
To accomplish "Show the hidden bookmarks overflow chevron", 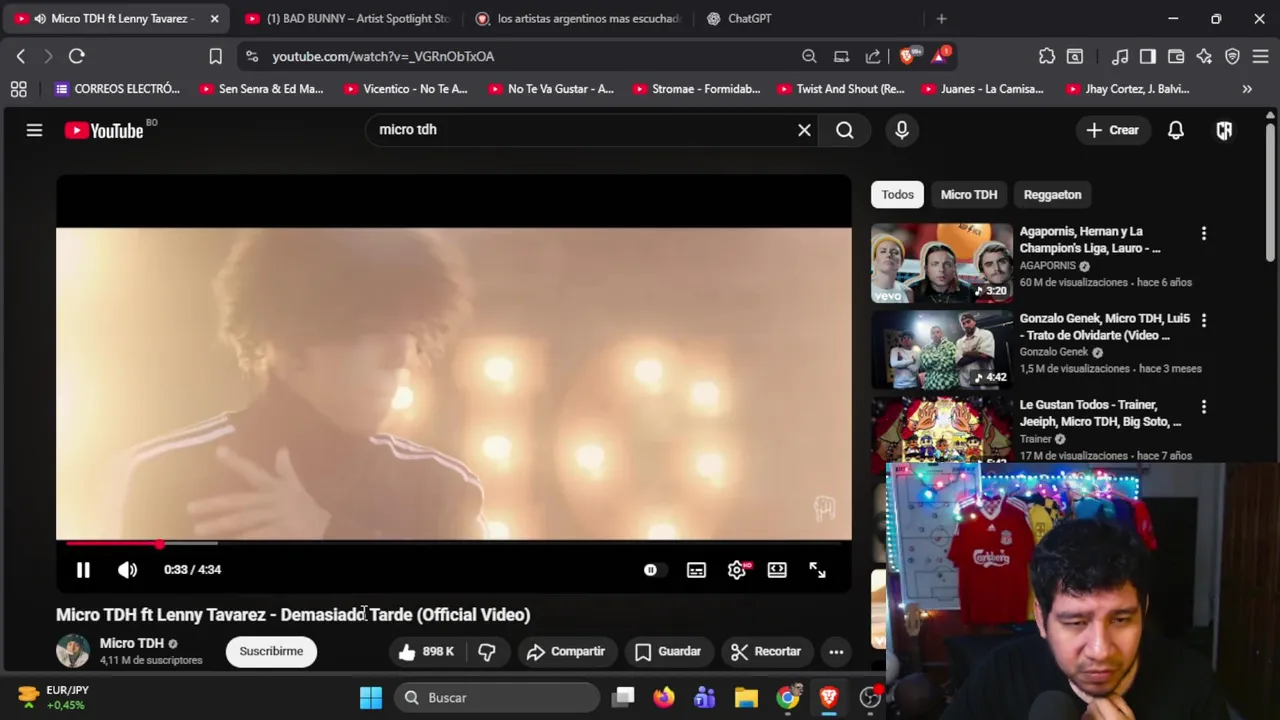I will pyautogui.click(x=1247, y=89).
